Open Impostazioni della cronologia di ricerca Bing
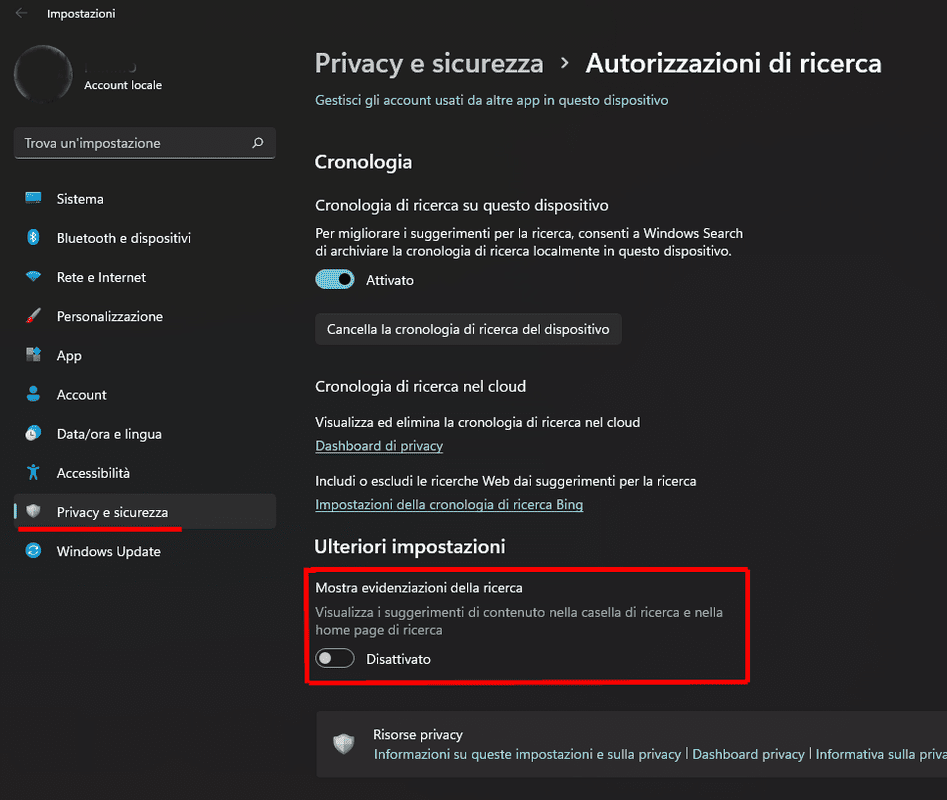947x800 pixels. (449, 504)
